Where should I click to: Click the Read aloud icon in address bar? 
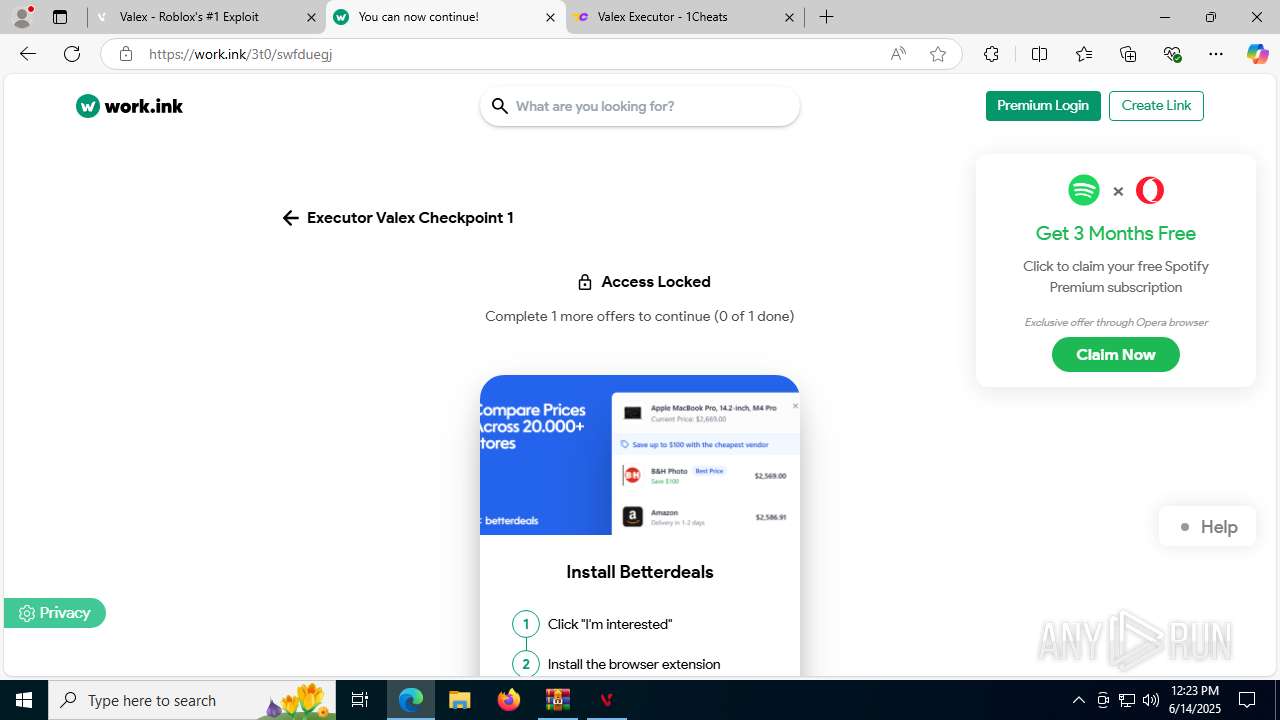click(898, 54)
